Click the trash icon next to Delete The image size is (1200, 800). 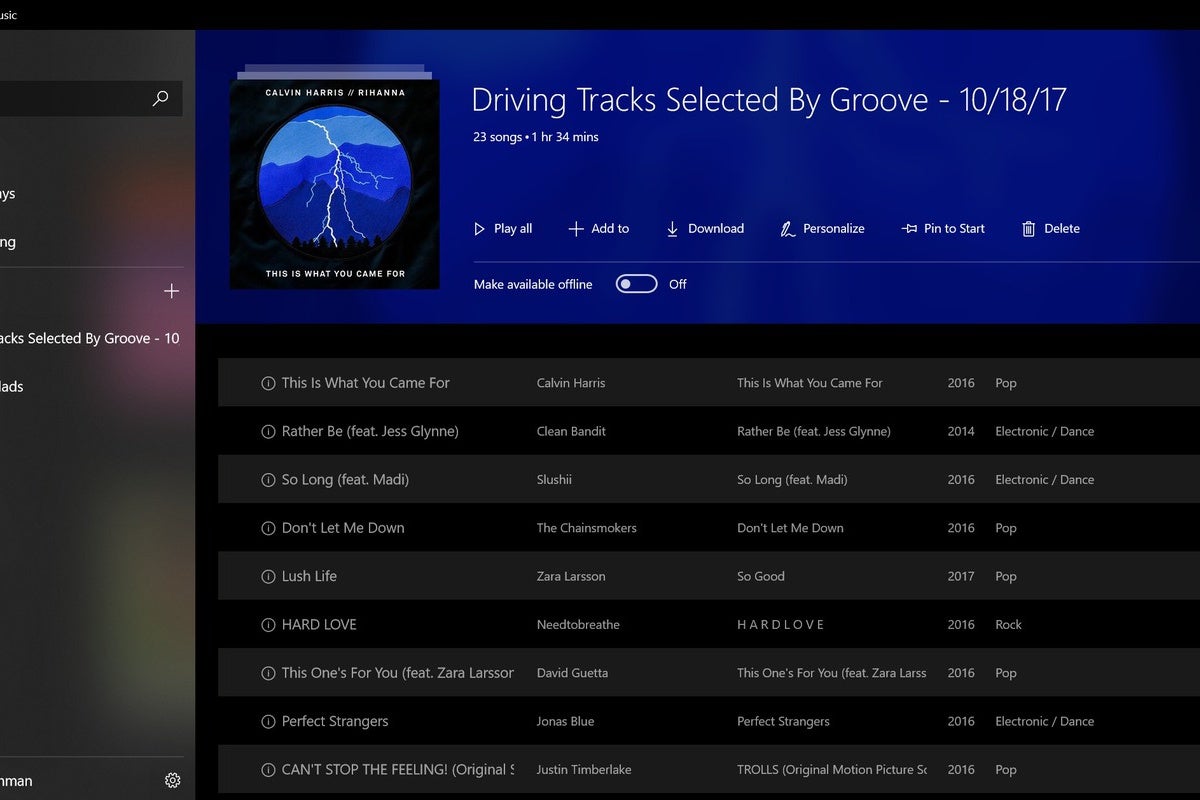pos(1028,229)
